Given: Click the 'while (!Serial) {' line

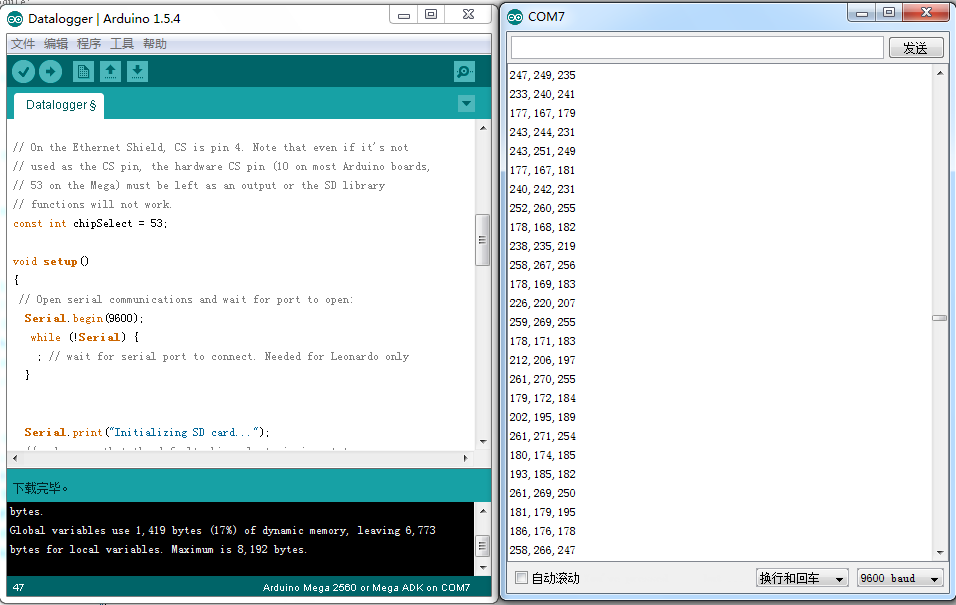Looking at the screenshot, I should click(x=84, y=337).
